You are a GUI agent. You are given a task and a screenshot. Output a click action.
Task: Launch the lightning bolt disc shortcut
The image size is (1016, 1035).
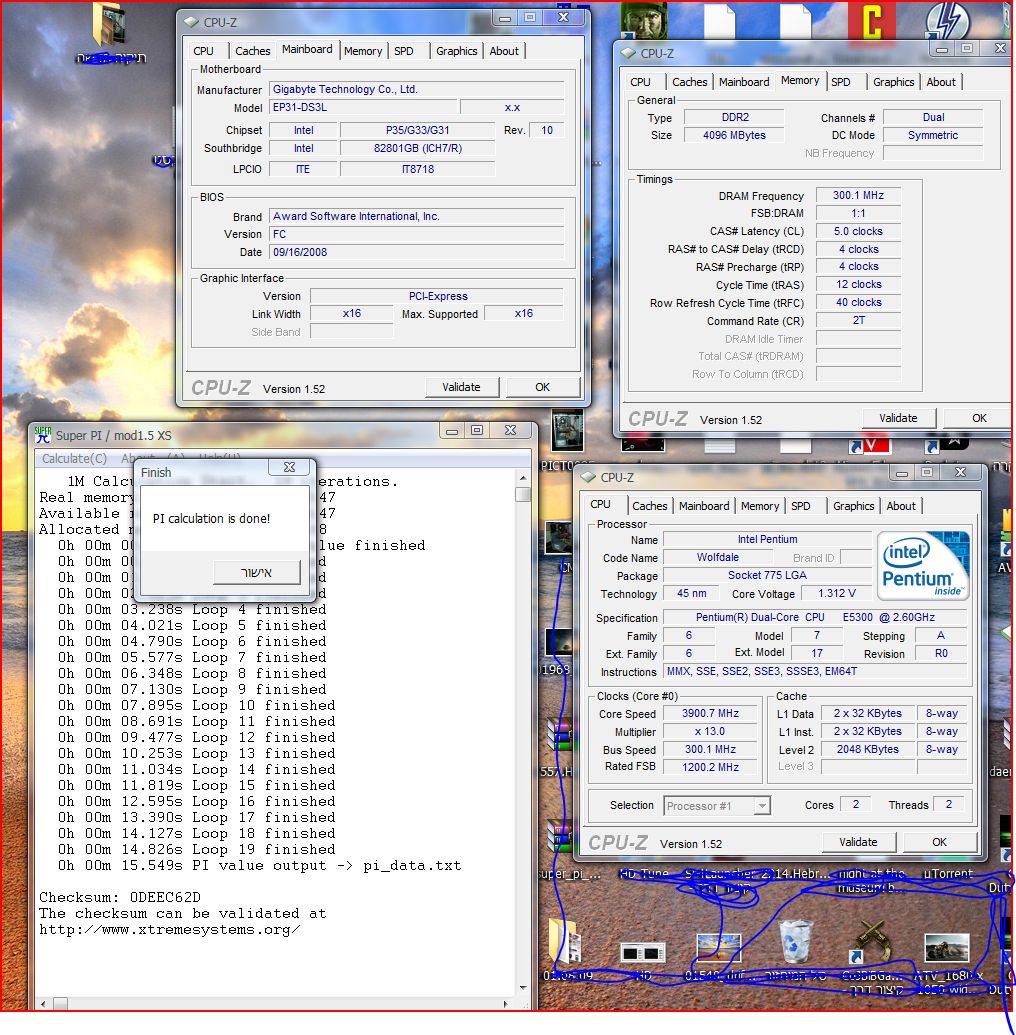[x=947, y=21]
